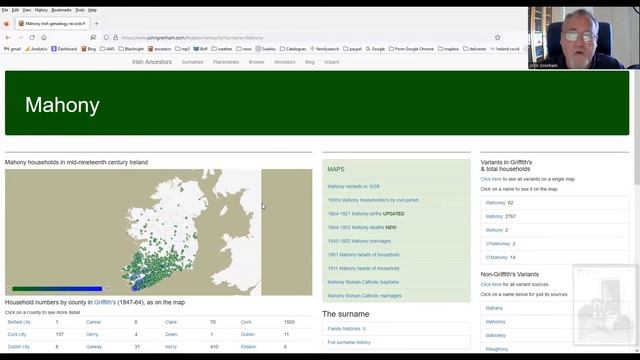Open a new tab with plus icon

[x=96, y=24]
